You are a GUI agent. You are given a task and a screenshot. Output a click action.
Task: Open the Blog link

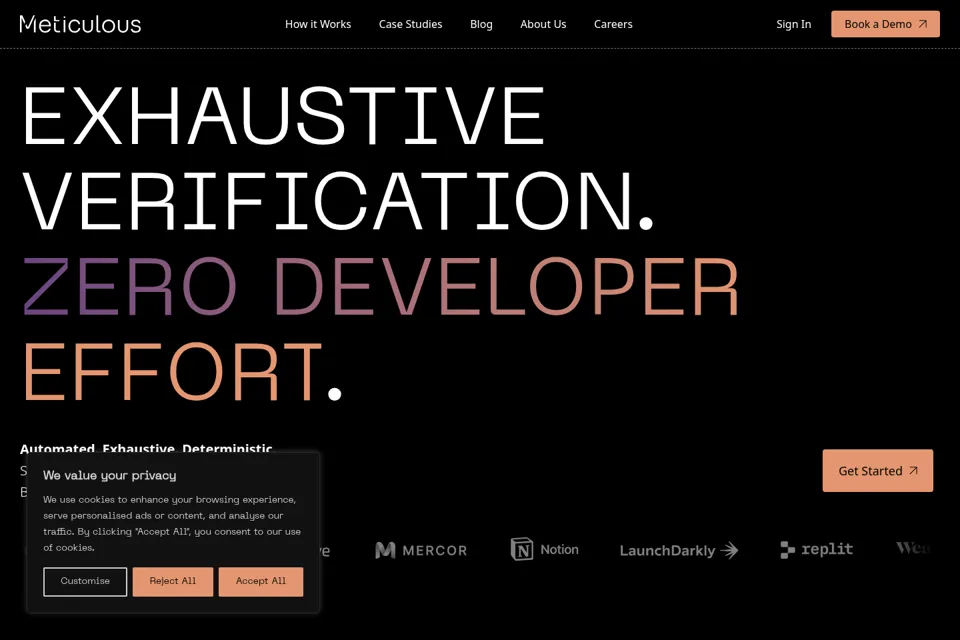(x=481, y=24)
